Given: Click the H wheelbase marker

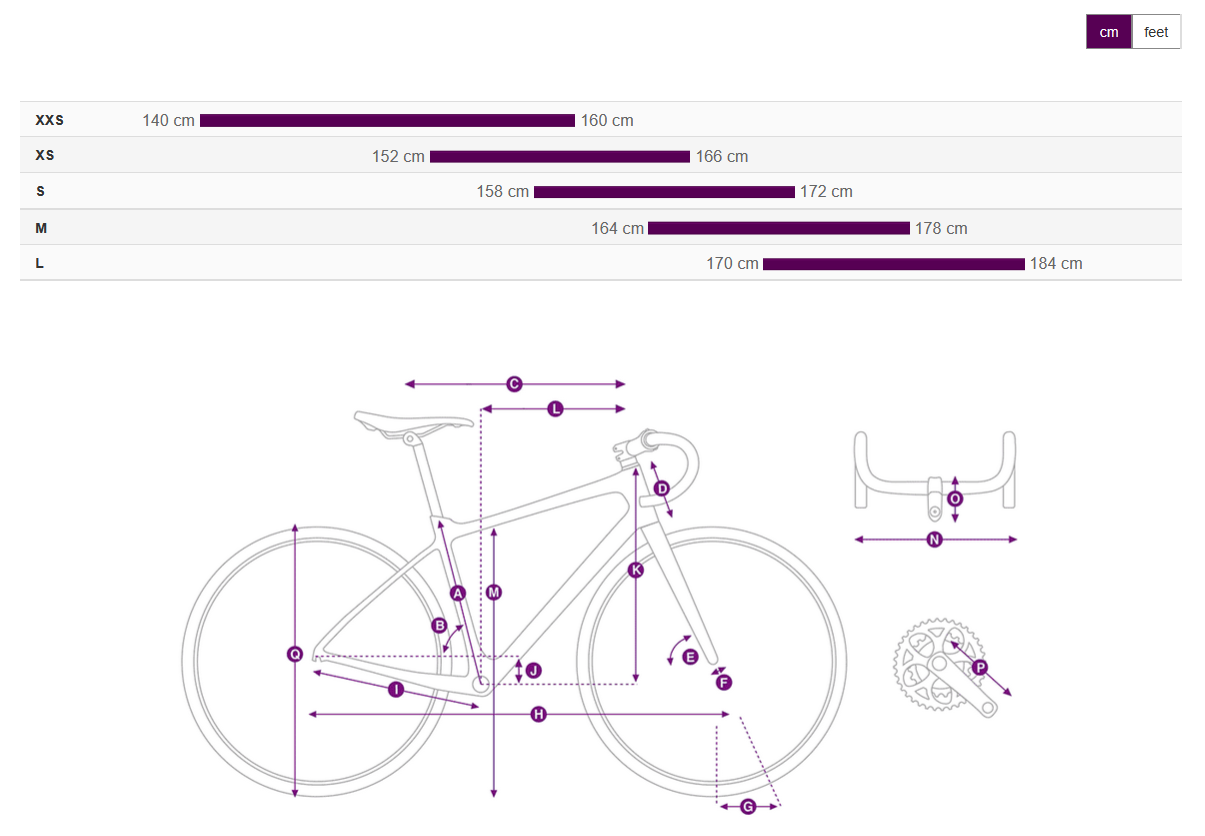Looking at the screenshot, I should tap(539, 714).
